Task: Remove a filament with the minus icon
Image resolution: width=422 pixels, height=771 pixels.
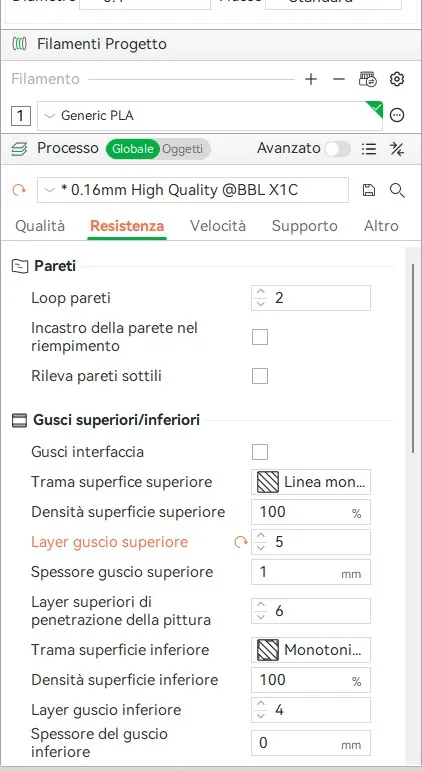Action: (339, 79)
